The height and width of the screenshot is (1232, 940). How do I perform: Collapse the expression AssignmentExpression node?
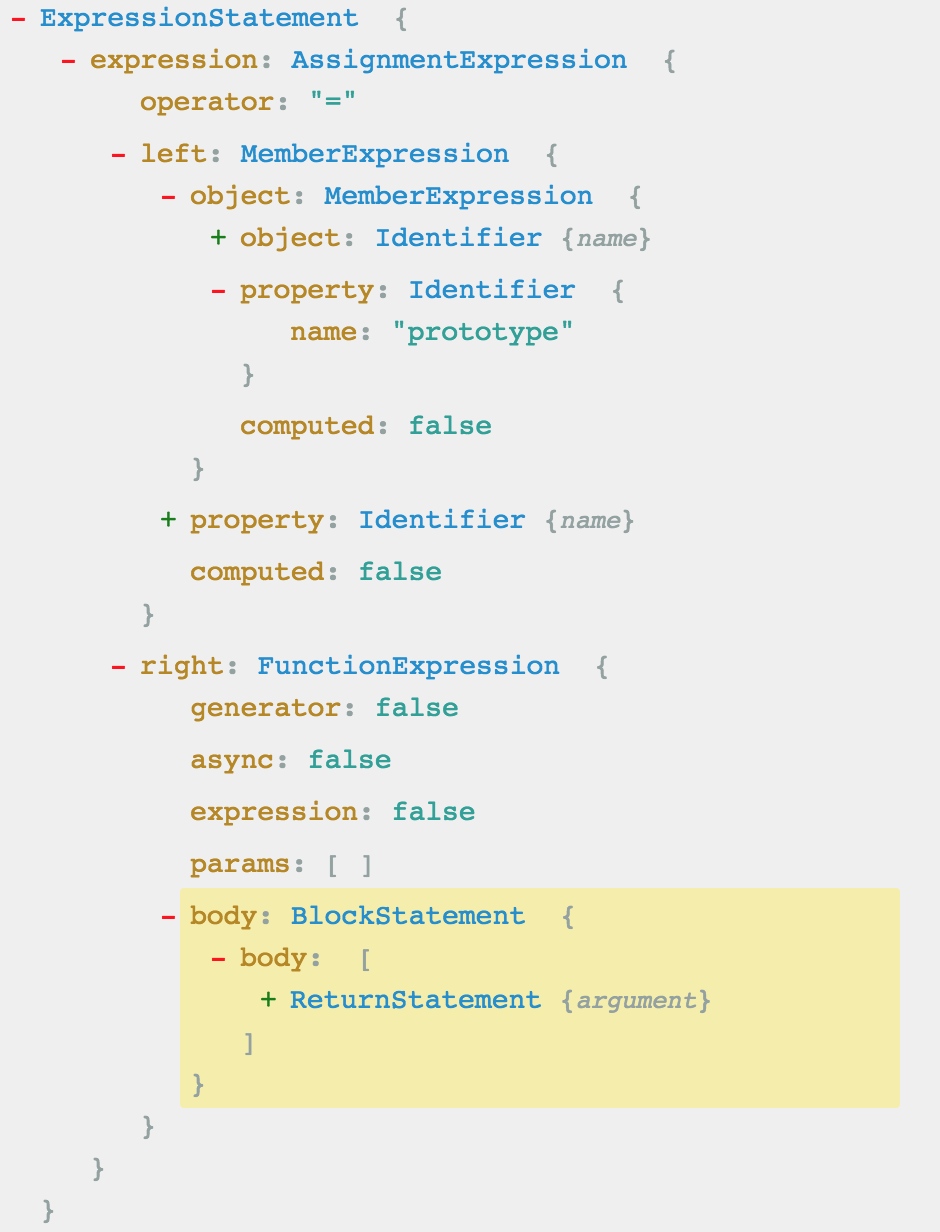(68, 60)
